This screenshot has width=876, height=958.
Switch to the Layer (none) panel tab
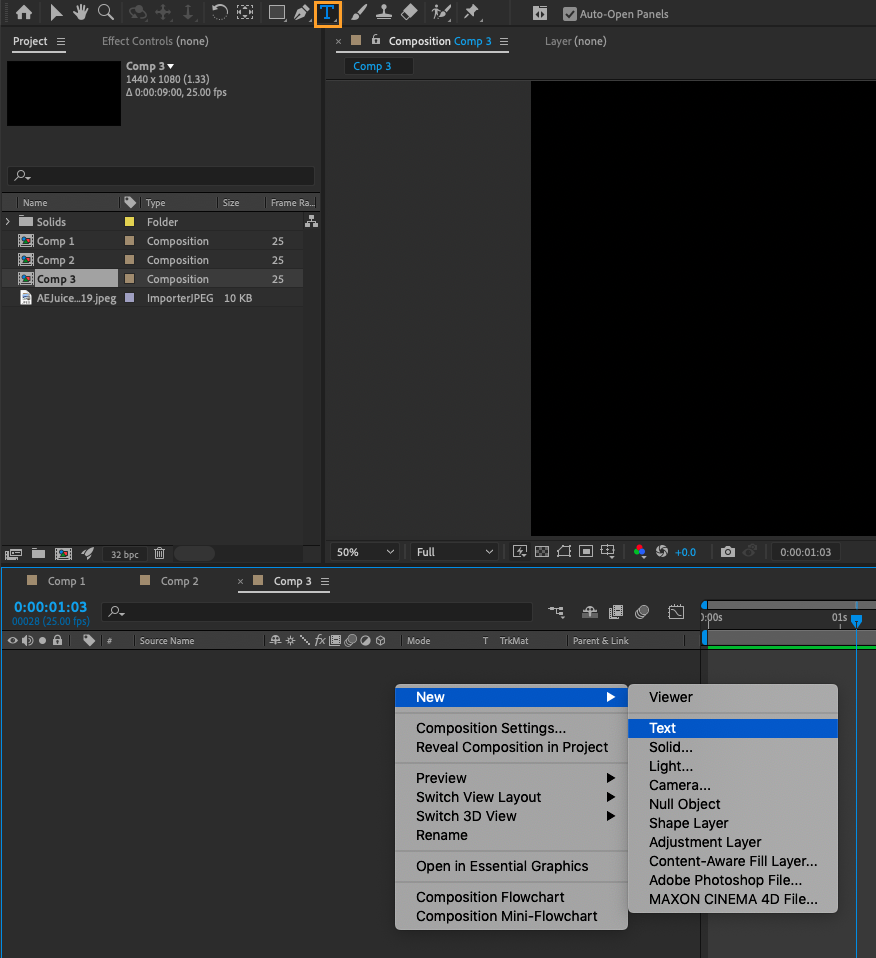coord(575,41)
